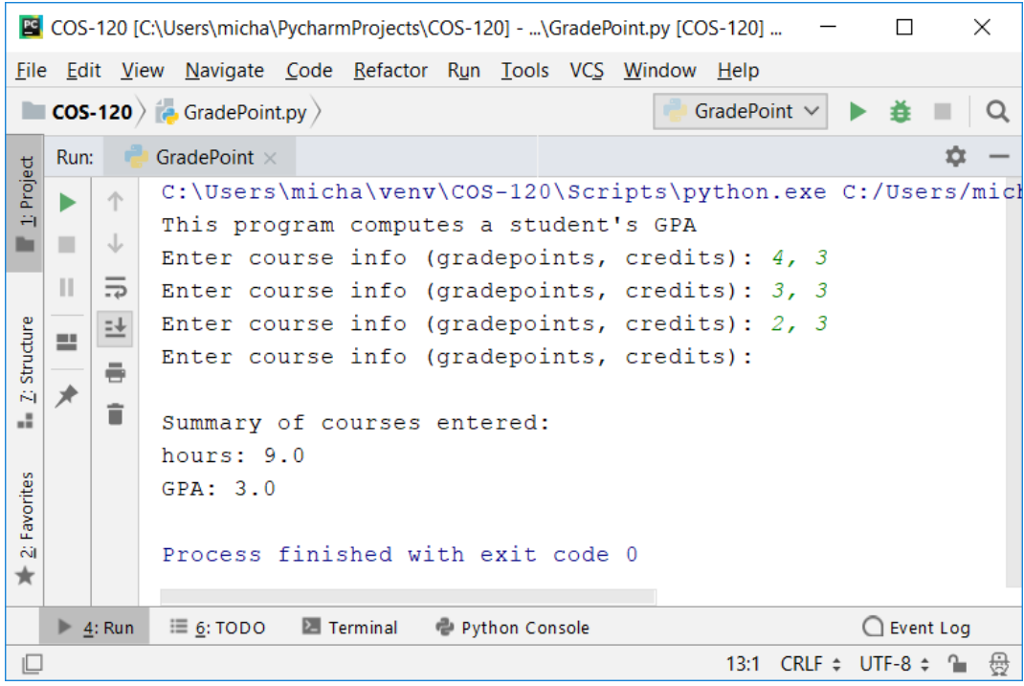
Task: Toggle the read-only lock in the status bar
Action: 957,663
